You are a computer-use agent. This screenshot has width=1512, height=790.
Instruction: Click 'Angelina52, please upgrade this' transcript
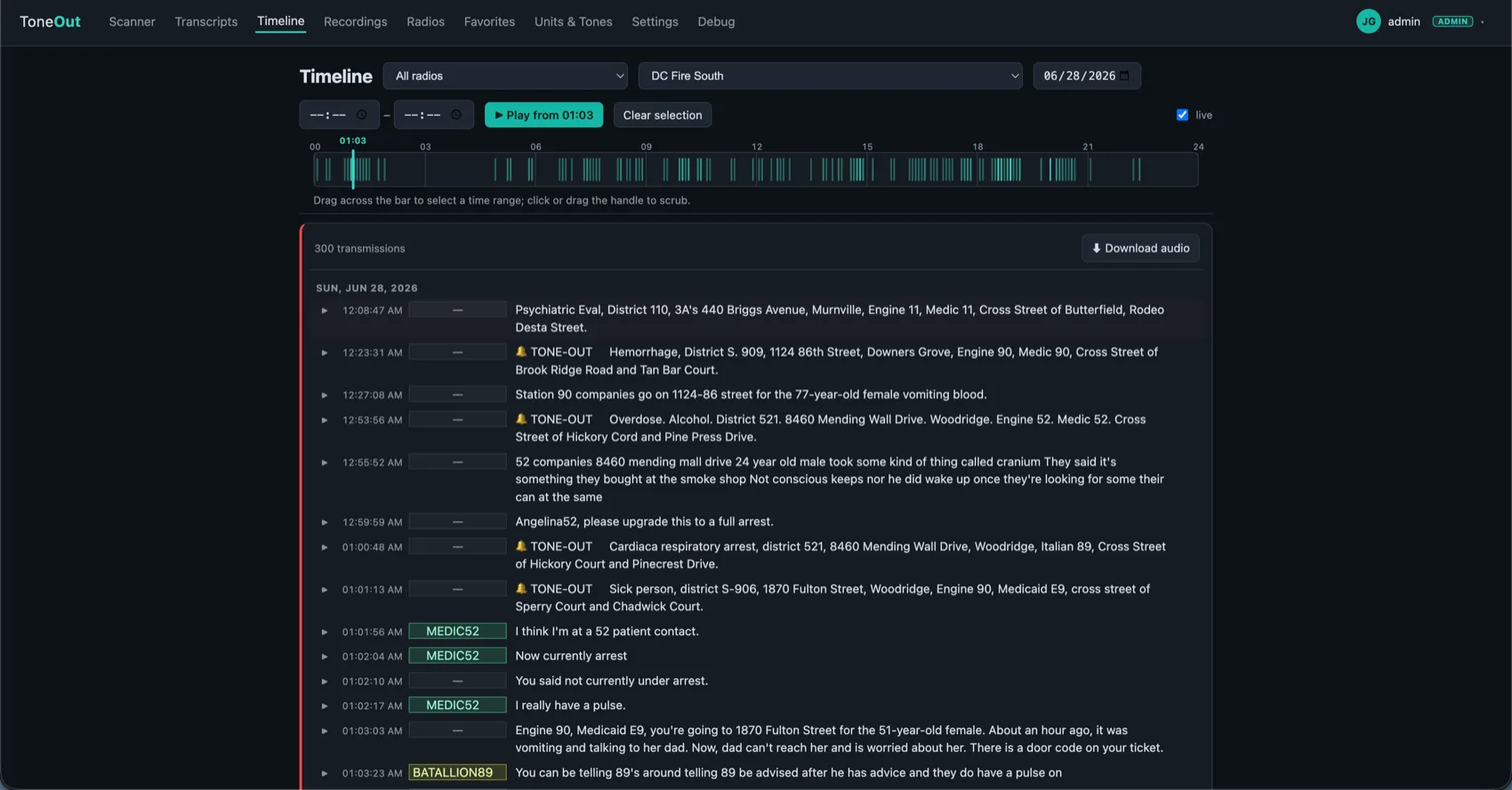644,521
